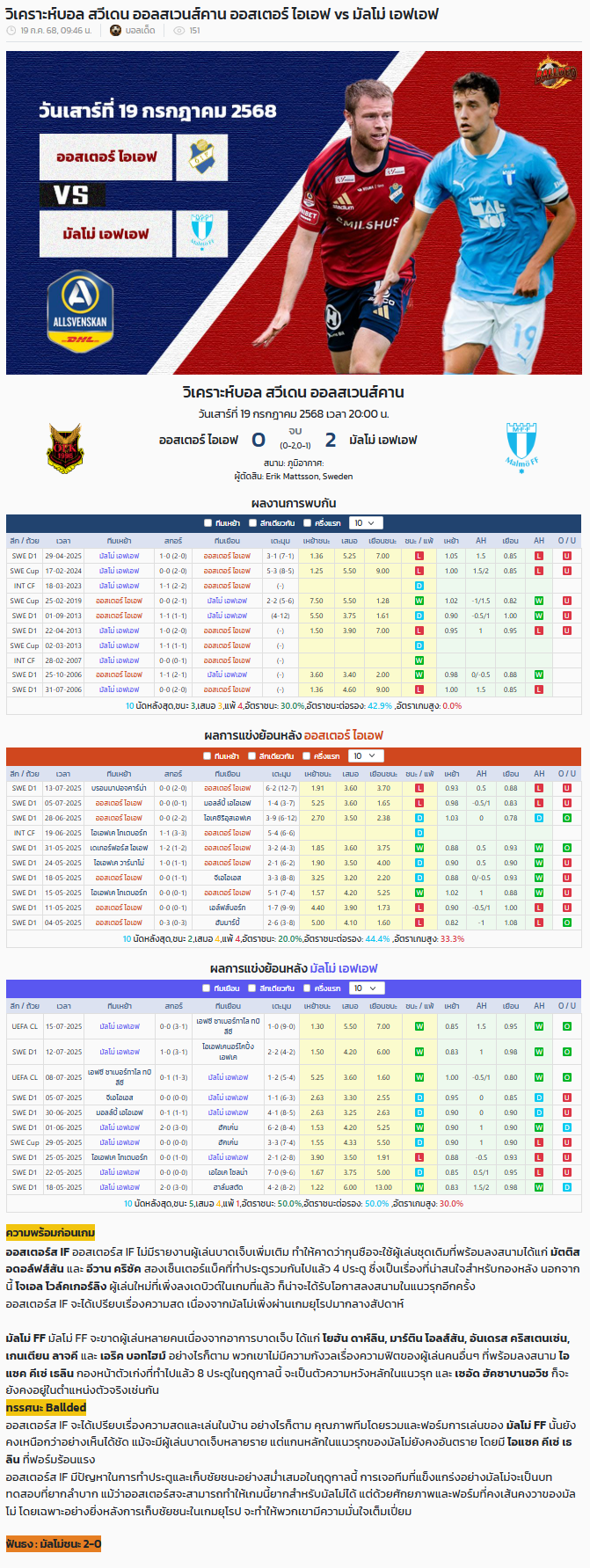Click the clock icon beside the publish date
This screenshot has height=1568, width=590.
pos(11,31)
